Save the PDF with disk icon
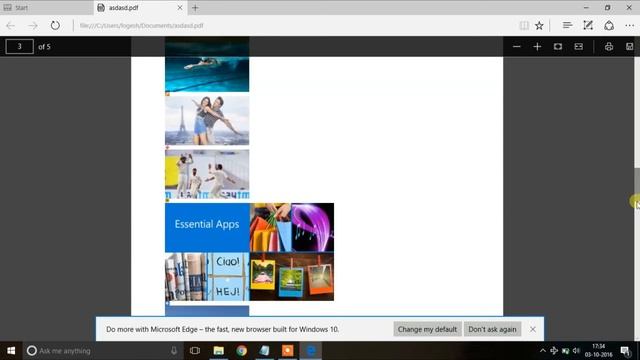The width and height of the screenshot is (640, 360). (x=629, y=47)
